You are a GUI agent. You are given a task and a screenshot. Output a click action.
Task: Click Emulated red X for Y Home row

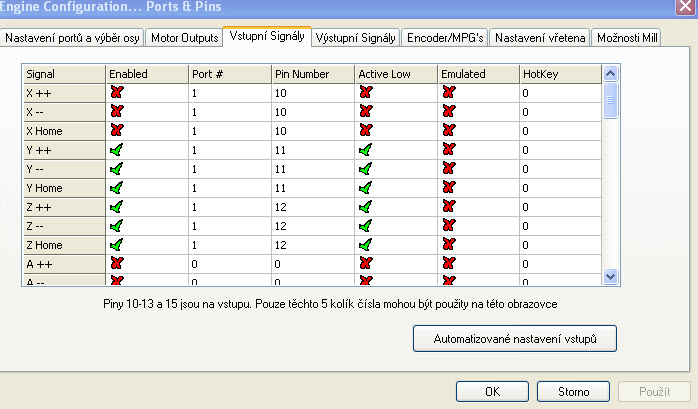(448, 187)
